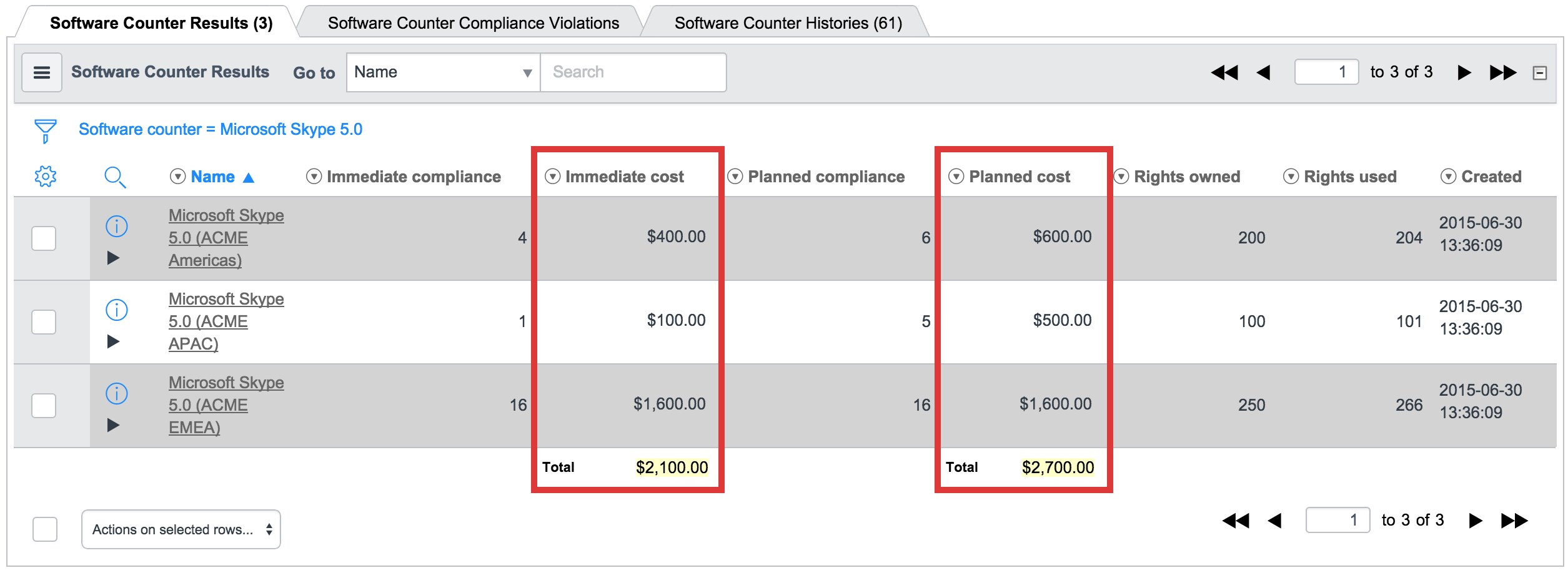Open Rights owned column options icon
The width and height of the screenshot is (1568, 573).
[1121, 177]
